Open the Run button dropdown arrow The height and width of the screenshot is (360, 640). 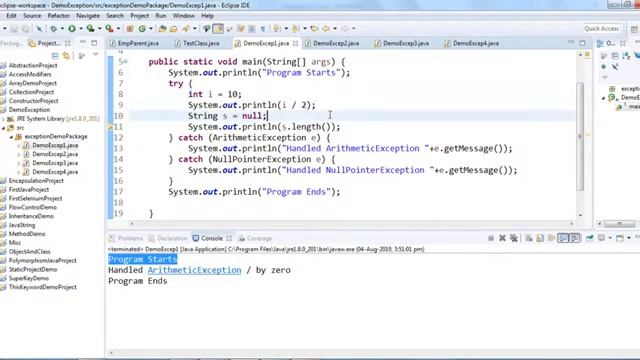pyautogui.click(x=81, y=29)
